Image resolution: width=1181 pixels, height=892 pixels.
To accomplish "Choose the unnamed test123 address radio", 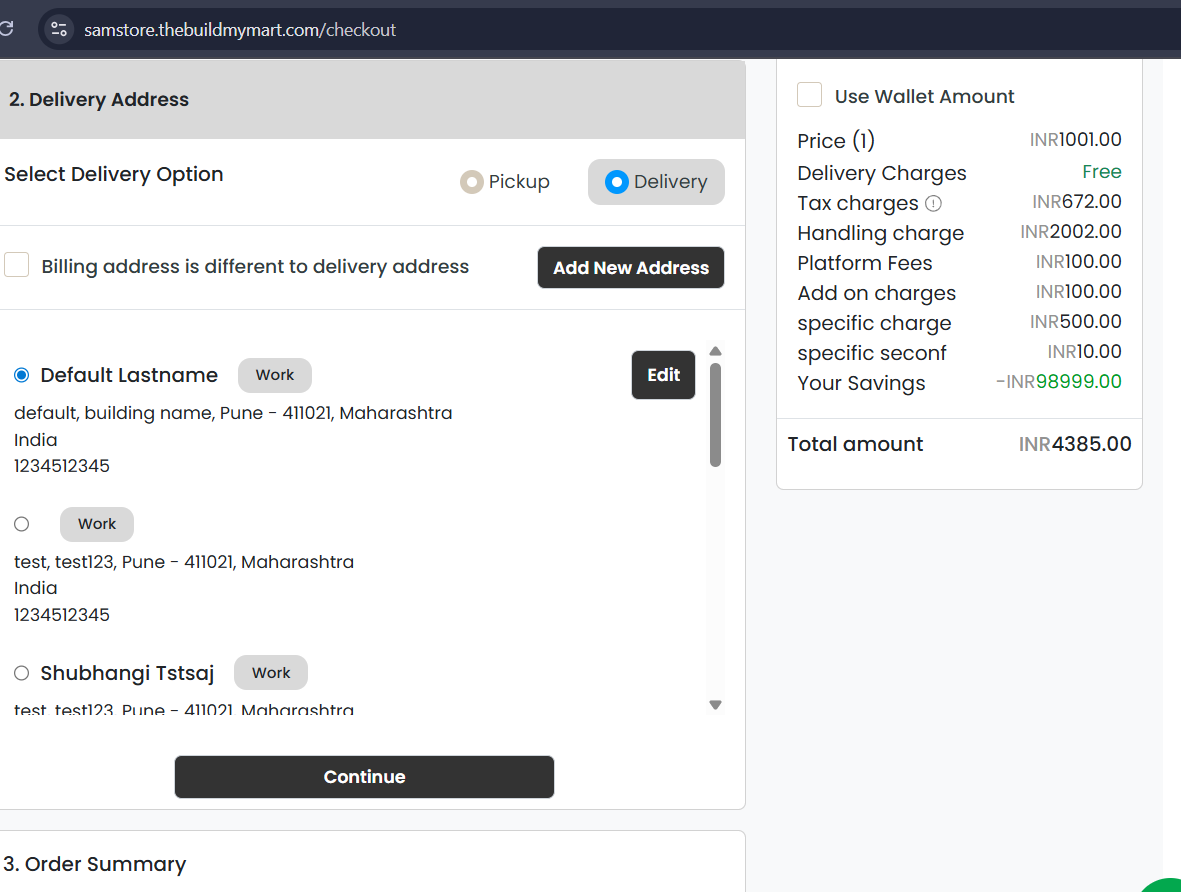I will coord(22,524).
